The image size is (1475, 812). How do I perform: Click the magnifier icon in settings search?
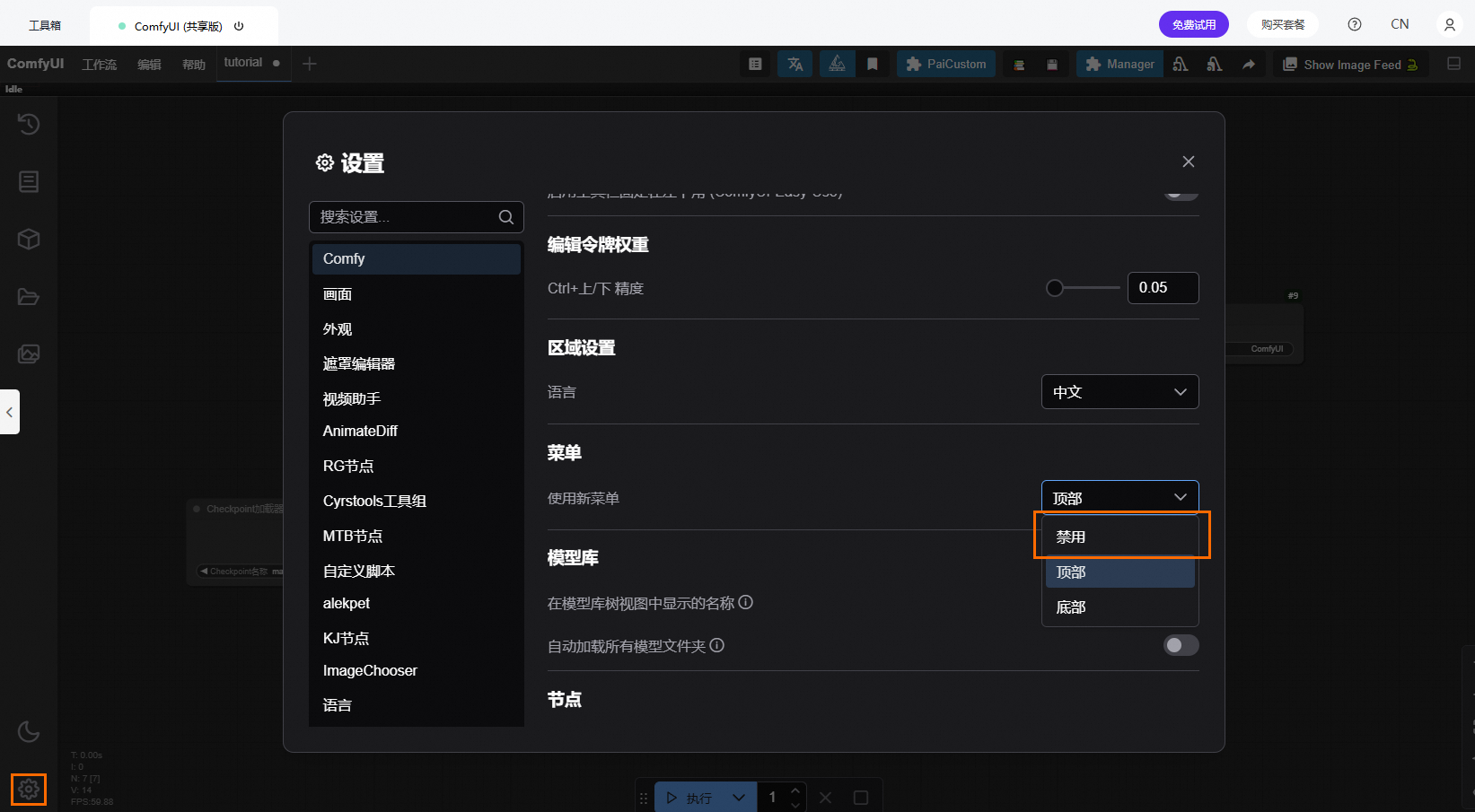(x=506, y=217)
